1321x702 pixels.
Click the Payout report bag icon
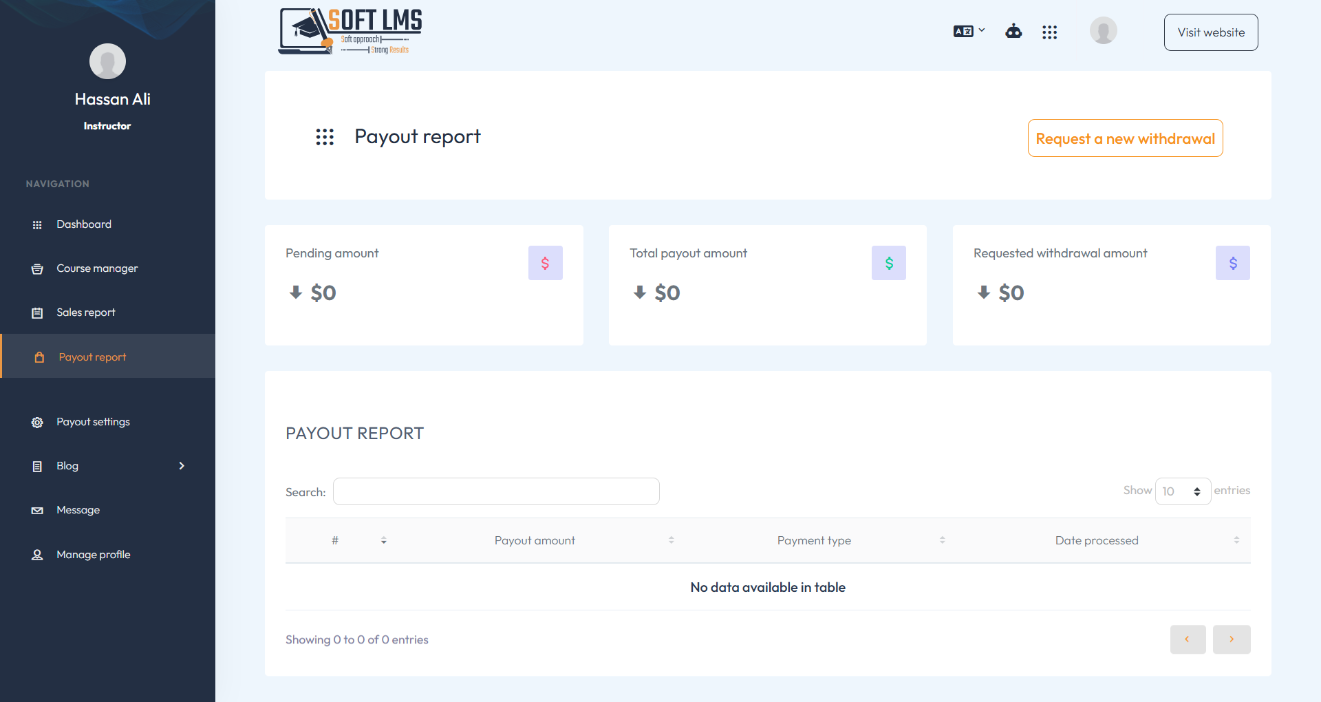click(x=40, y=357)
